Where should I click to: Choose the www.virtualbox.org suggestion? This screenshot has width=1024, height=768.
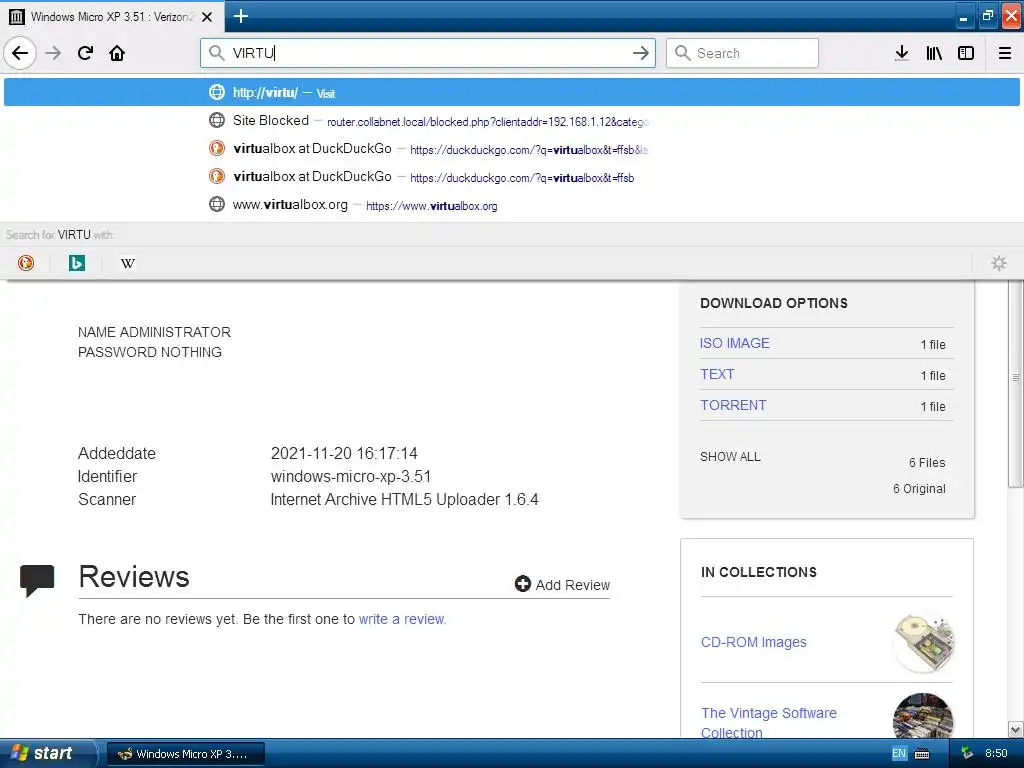pyautogui.click(x=511, y=205)
